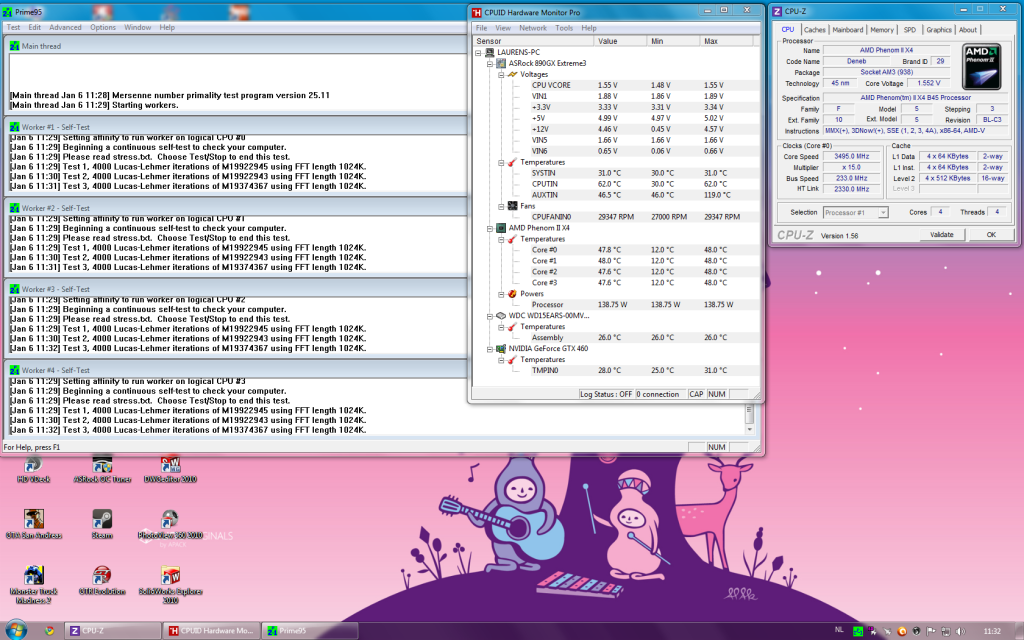
Task: Collapse the NVIDIA GeForce GTX 460 node
Action: coord(490,349)
